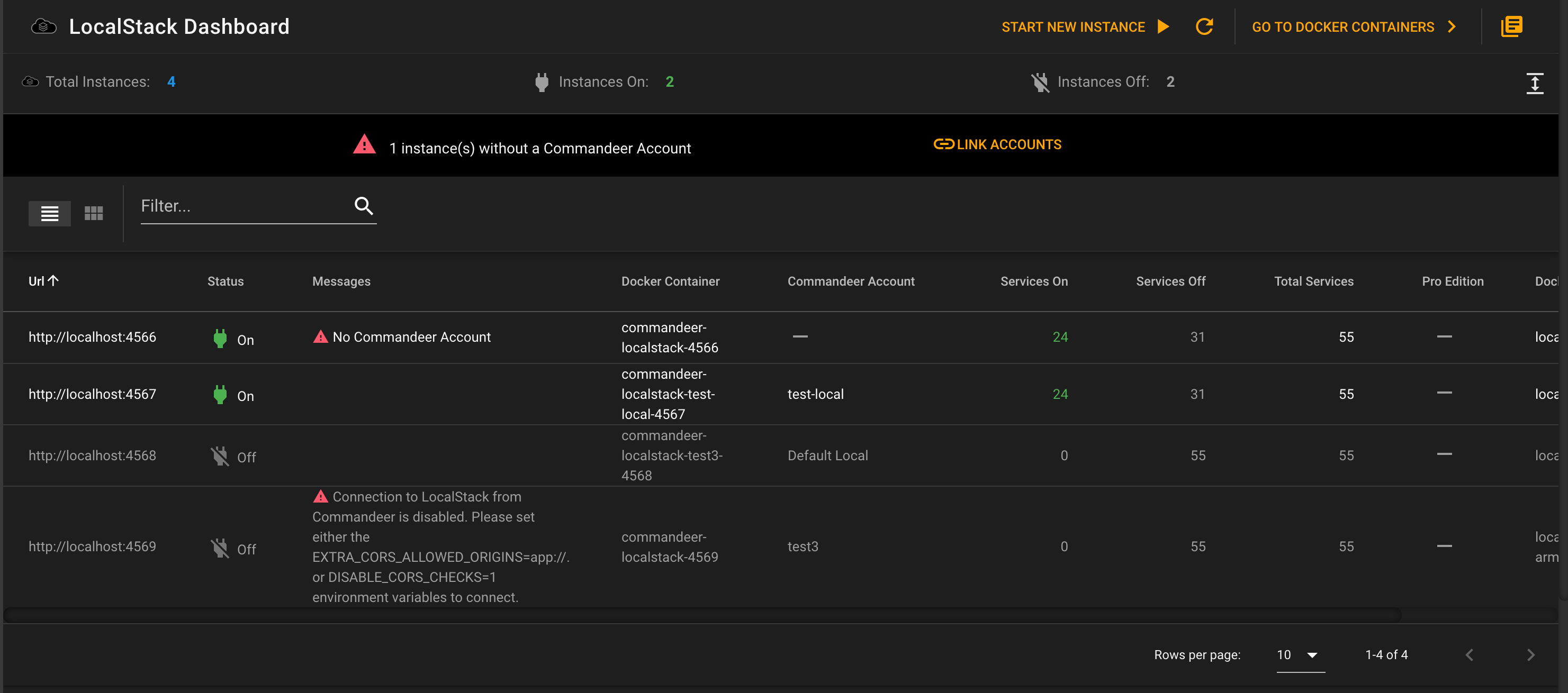Viewport: 1568px width, 693px height.
Task: Click the search magnifier icon
Action: tap(363, 206)
